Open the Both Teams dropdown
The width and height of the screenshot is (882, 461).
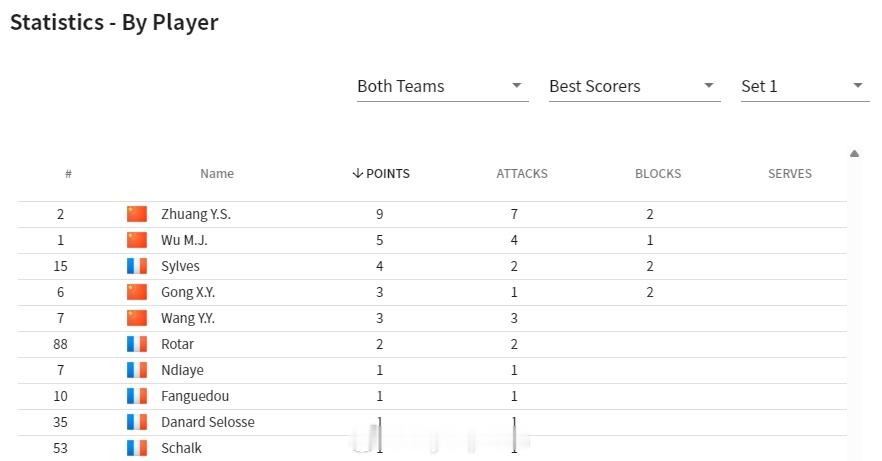(x=442, y=87)
